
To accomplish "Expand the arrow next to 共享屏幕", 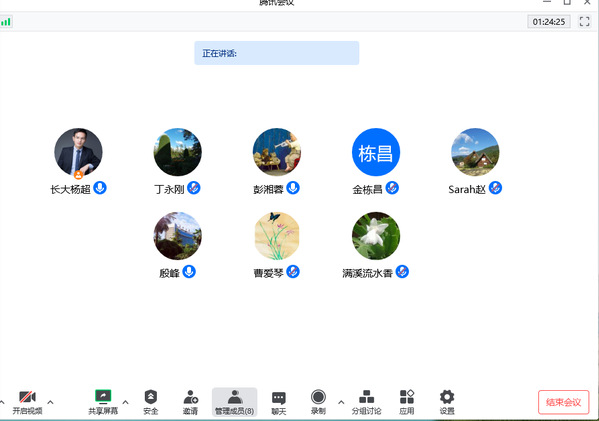I will (125, 402).
